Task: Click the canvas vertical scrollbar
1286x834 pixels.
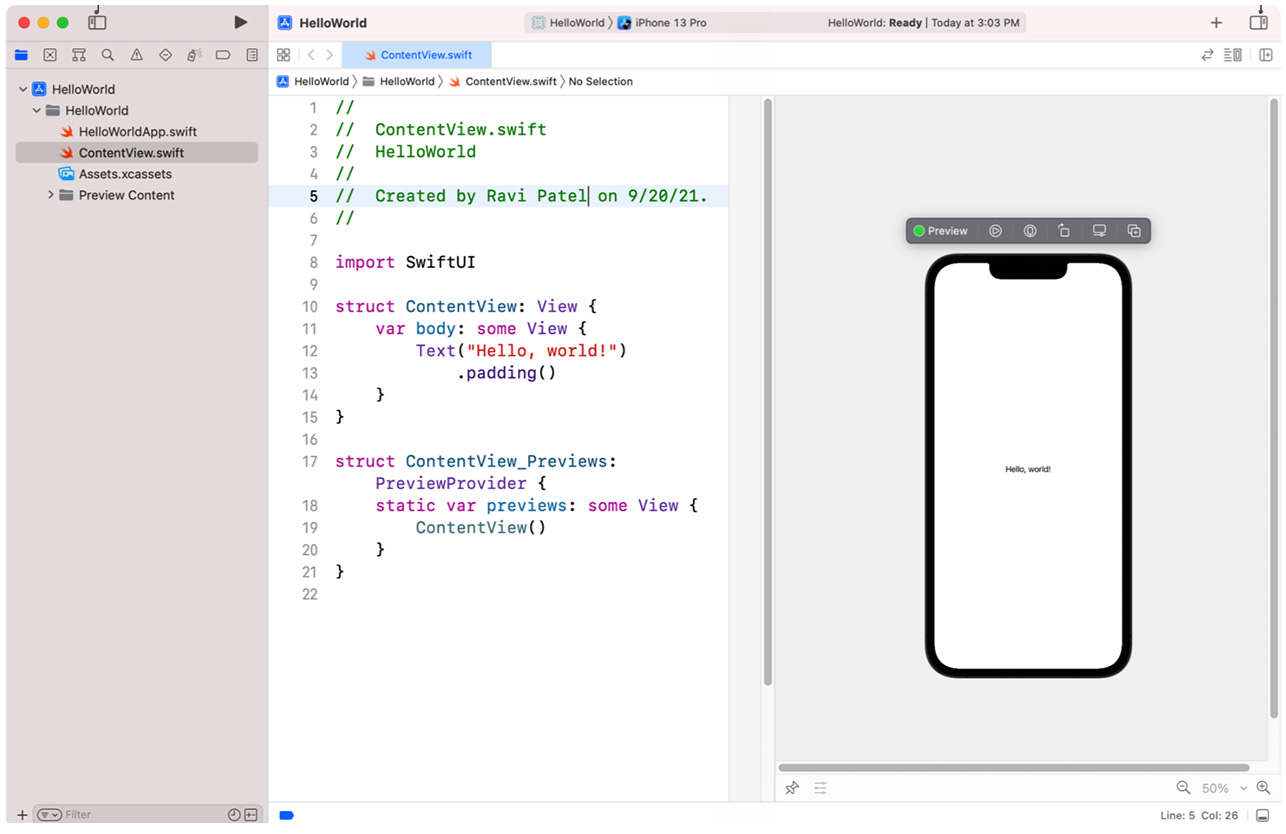Action: tap(1274, 408)
